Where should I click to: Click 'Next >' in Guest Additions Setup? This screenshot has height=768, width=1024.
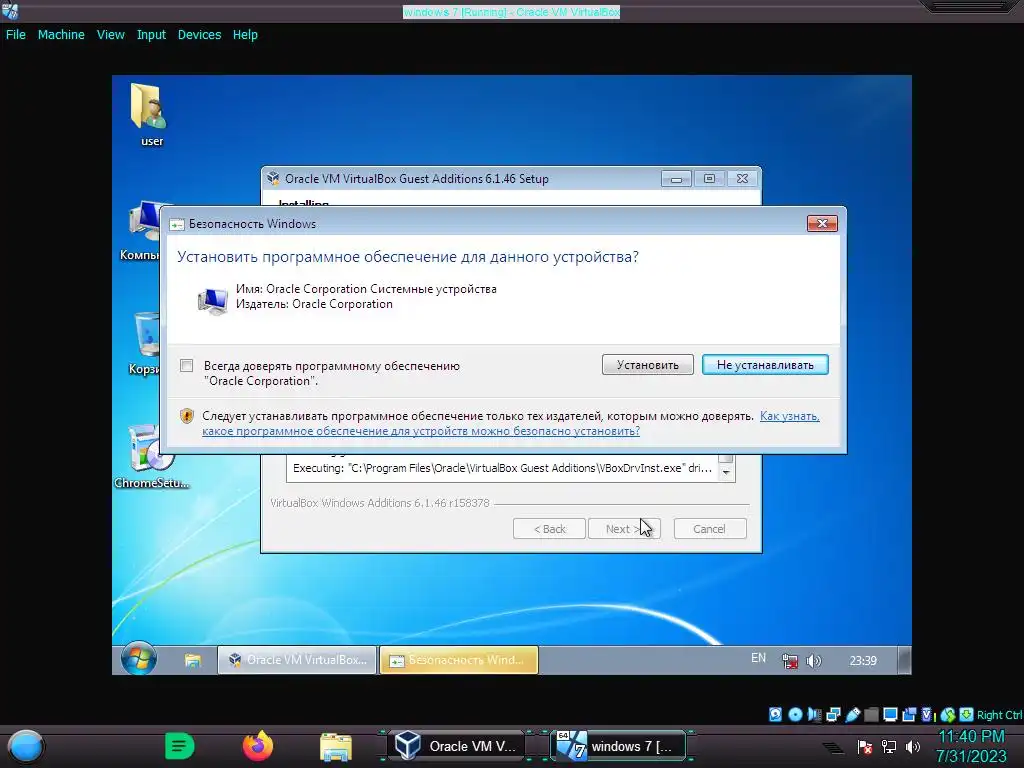[x=624, y=529]
